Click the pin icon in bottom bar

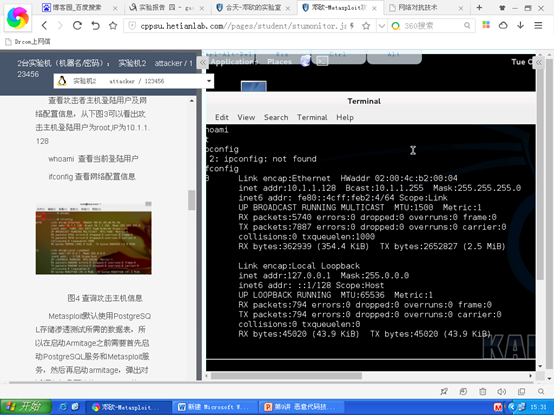pos(444,391)
